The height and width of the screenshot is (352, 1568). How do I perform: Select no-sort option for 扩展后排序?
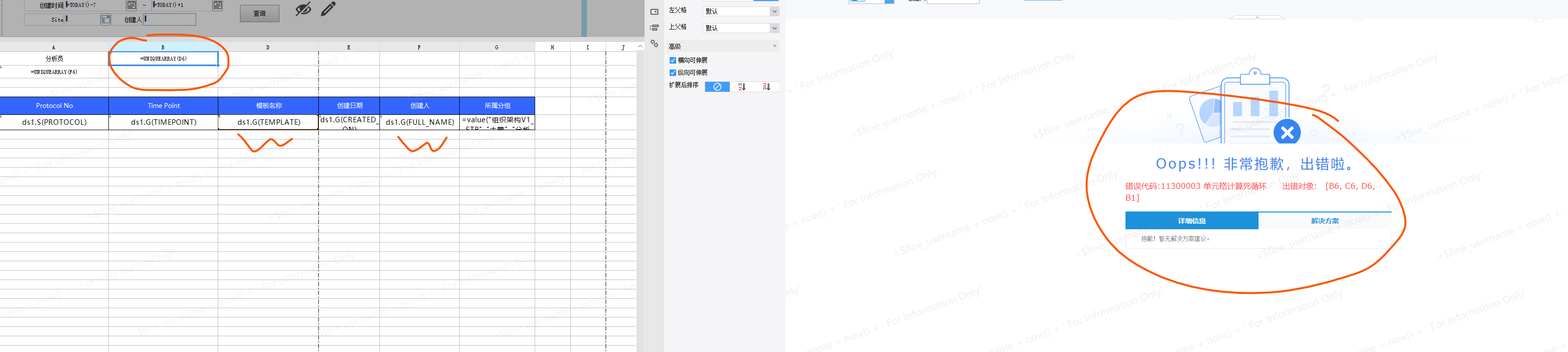(x=717, y=87)
